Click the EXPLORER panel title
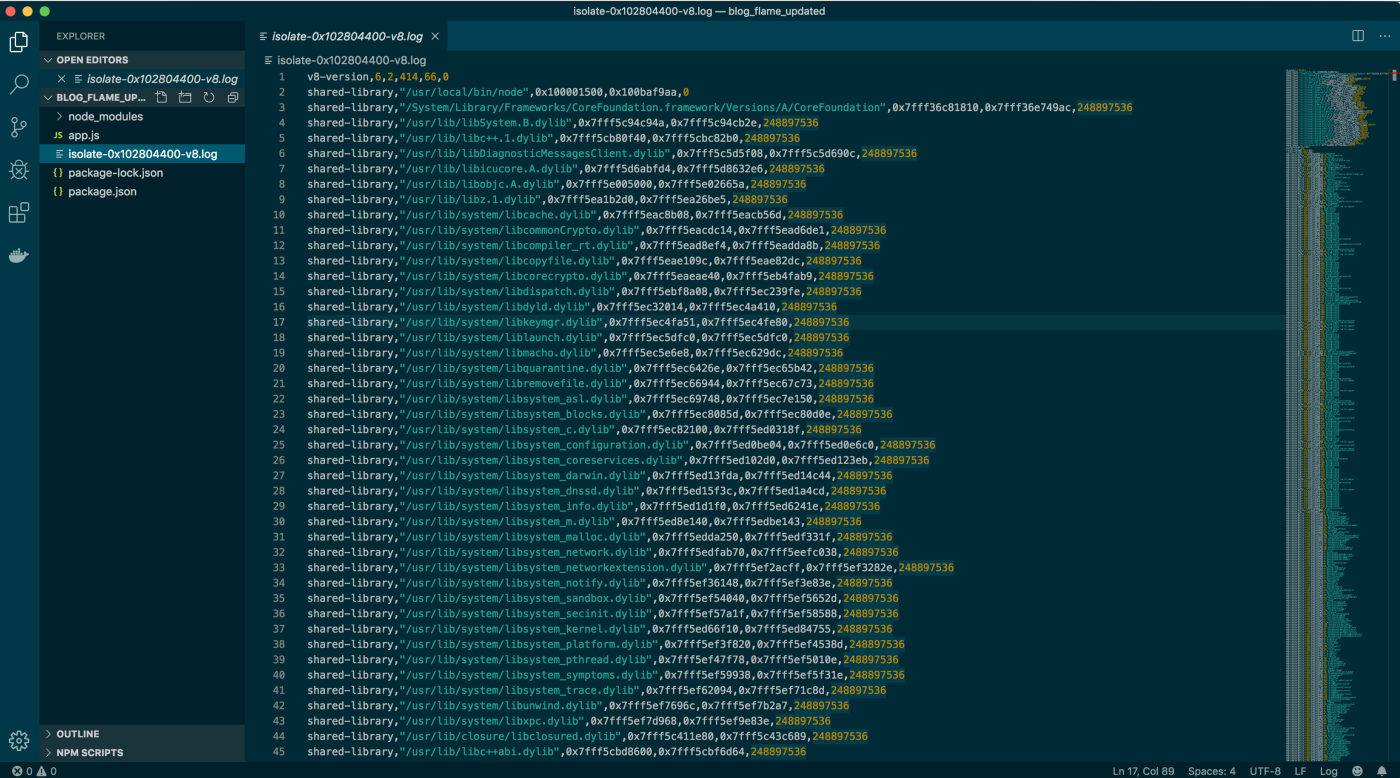The width and height of the screenshot is (1400, 778). 80,36
